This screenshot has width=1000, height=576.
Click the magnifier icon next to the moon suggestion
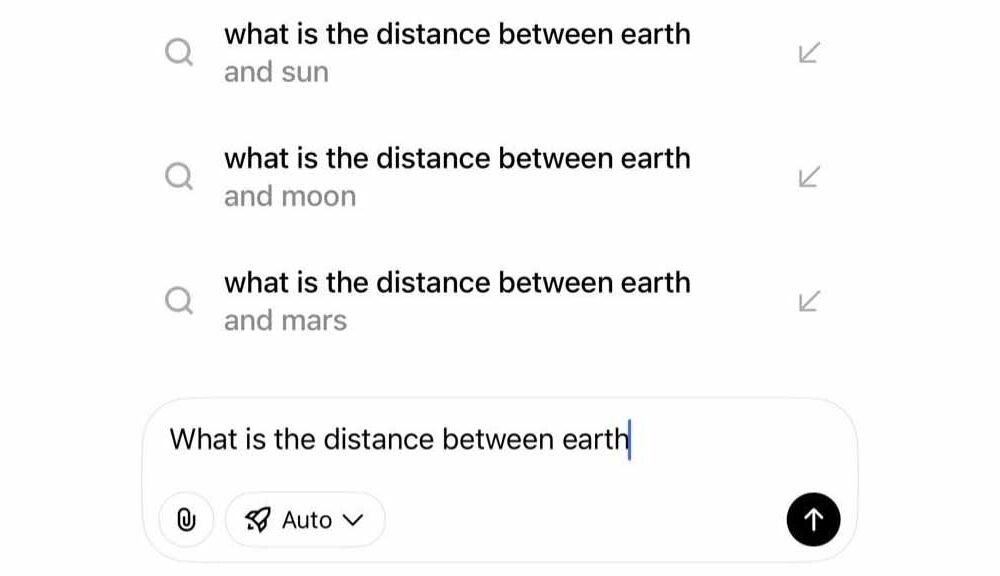point(179,176)
